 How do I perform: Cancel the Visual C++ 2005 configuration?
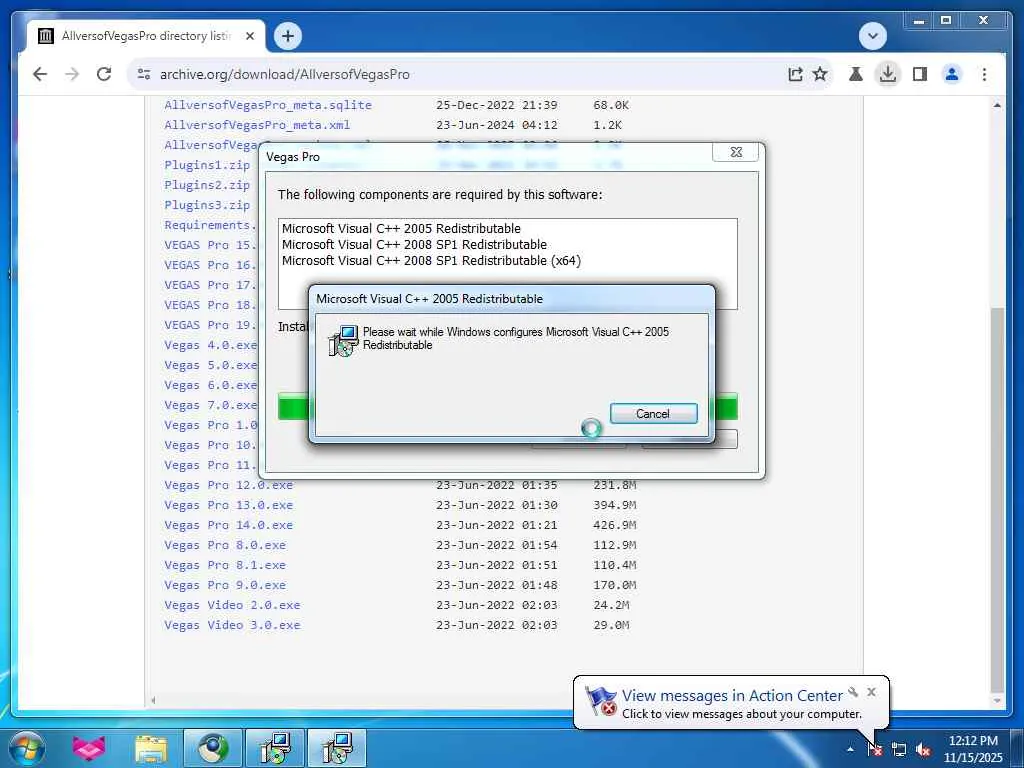(653, 413)
